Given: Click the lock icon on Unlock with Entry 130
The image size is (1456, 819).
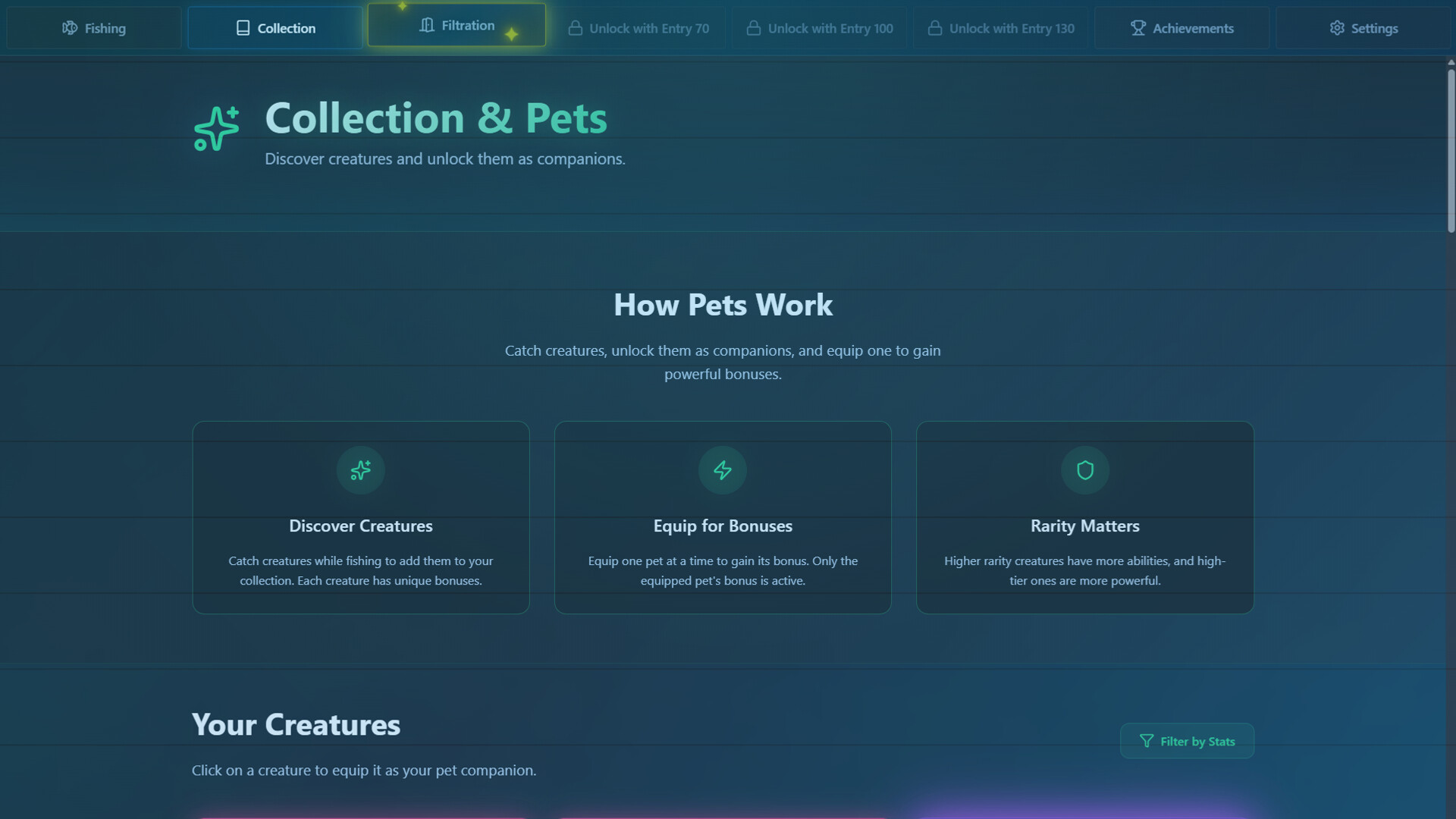Looking at the screenshot, I should tap(934, 28).
